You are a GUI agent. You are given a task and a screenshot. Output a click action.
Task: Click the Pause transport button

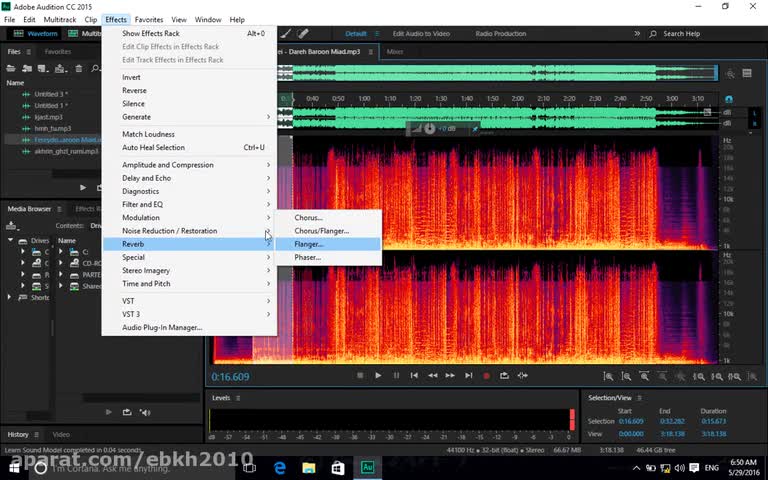click(x=396, y=375)
